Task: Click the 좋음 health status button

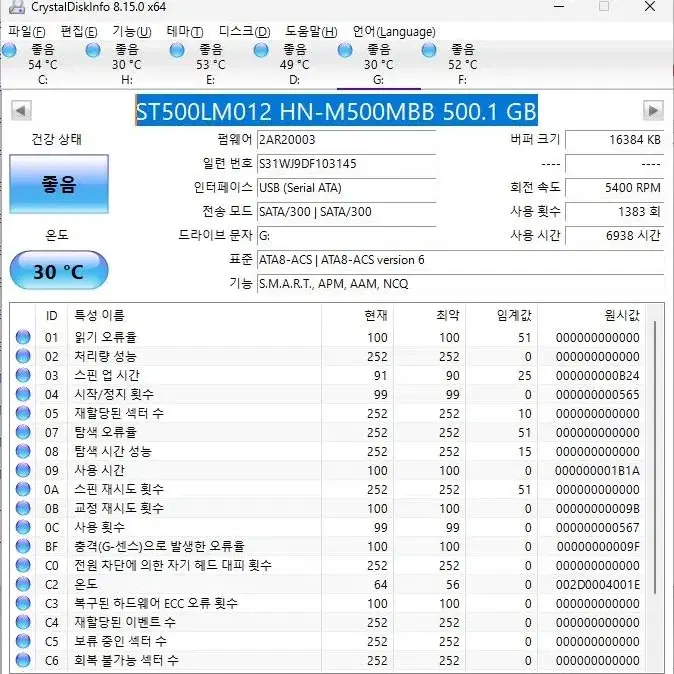Action: pyautogui.click(x=59, y=184)
